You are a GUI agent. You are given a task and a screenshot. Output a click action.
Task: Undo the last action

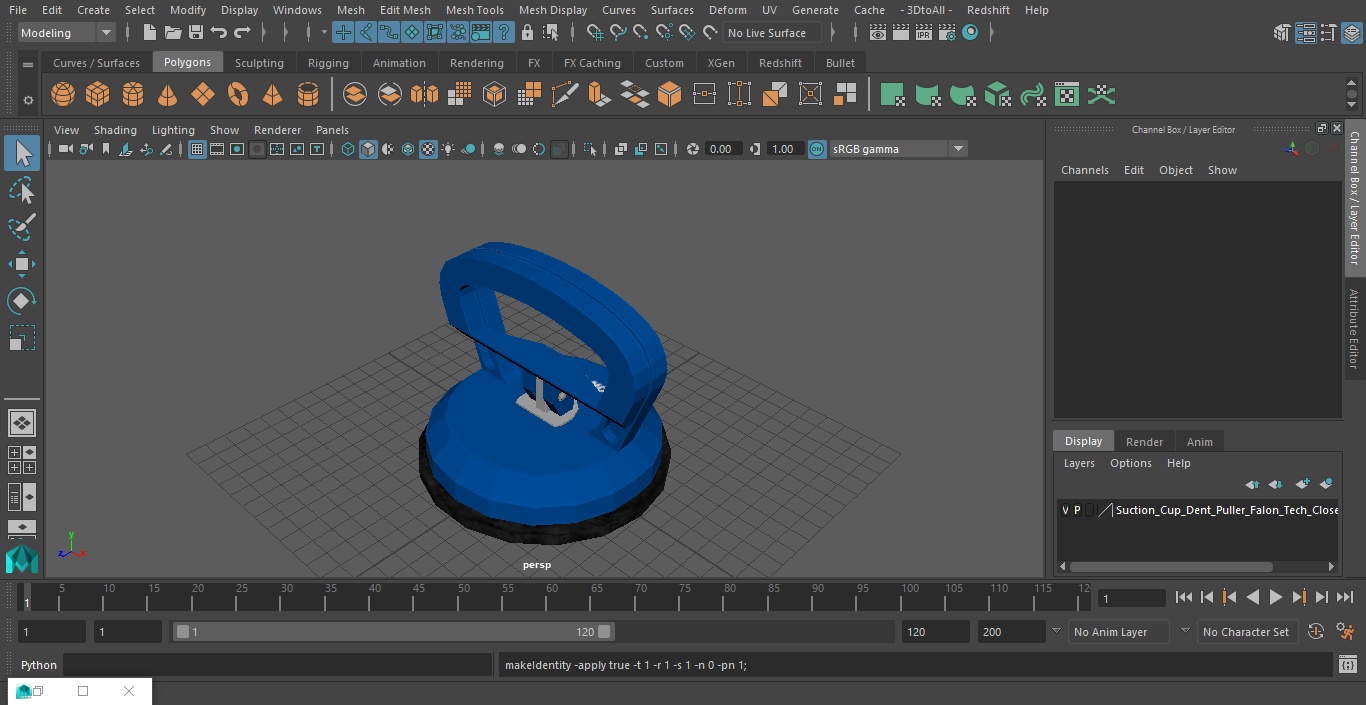[219, 33]
